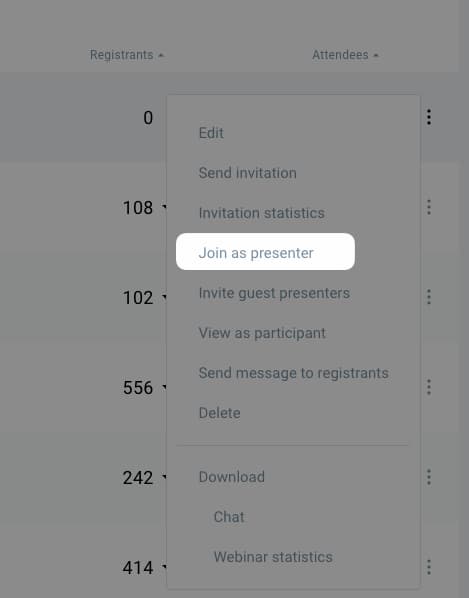Open the three-dot menu for the 0 registrants row
The height and width of the screenshot is (598, 469).
click(x=429, y=117)
